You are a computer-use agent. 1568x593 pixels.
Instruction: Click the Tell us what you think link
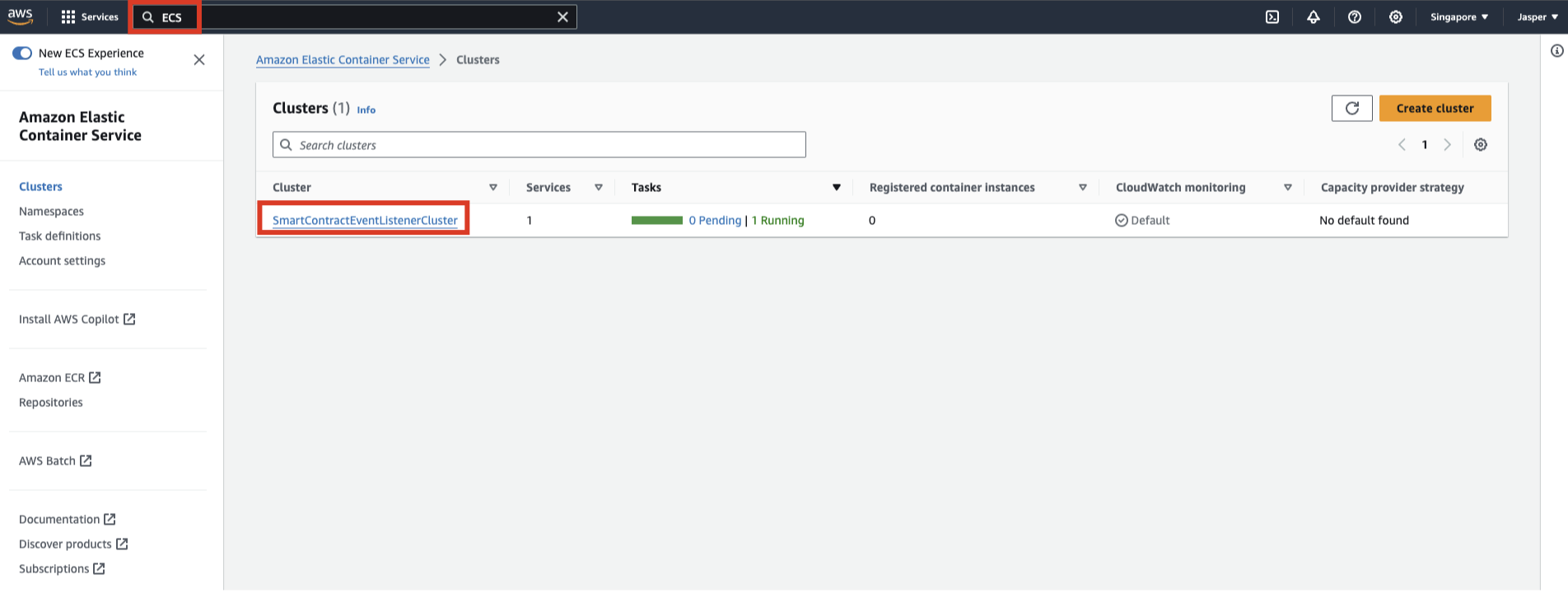pos(87,72)
